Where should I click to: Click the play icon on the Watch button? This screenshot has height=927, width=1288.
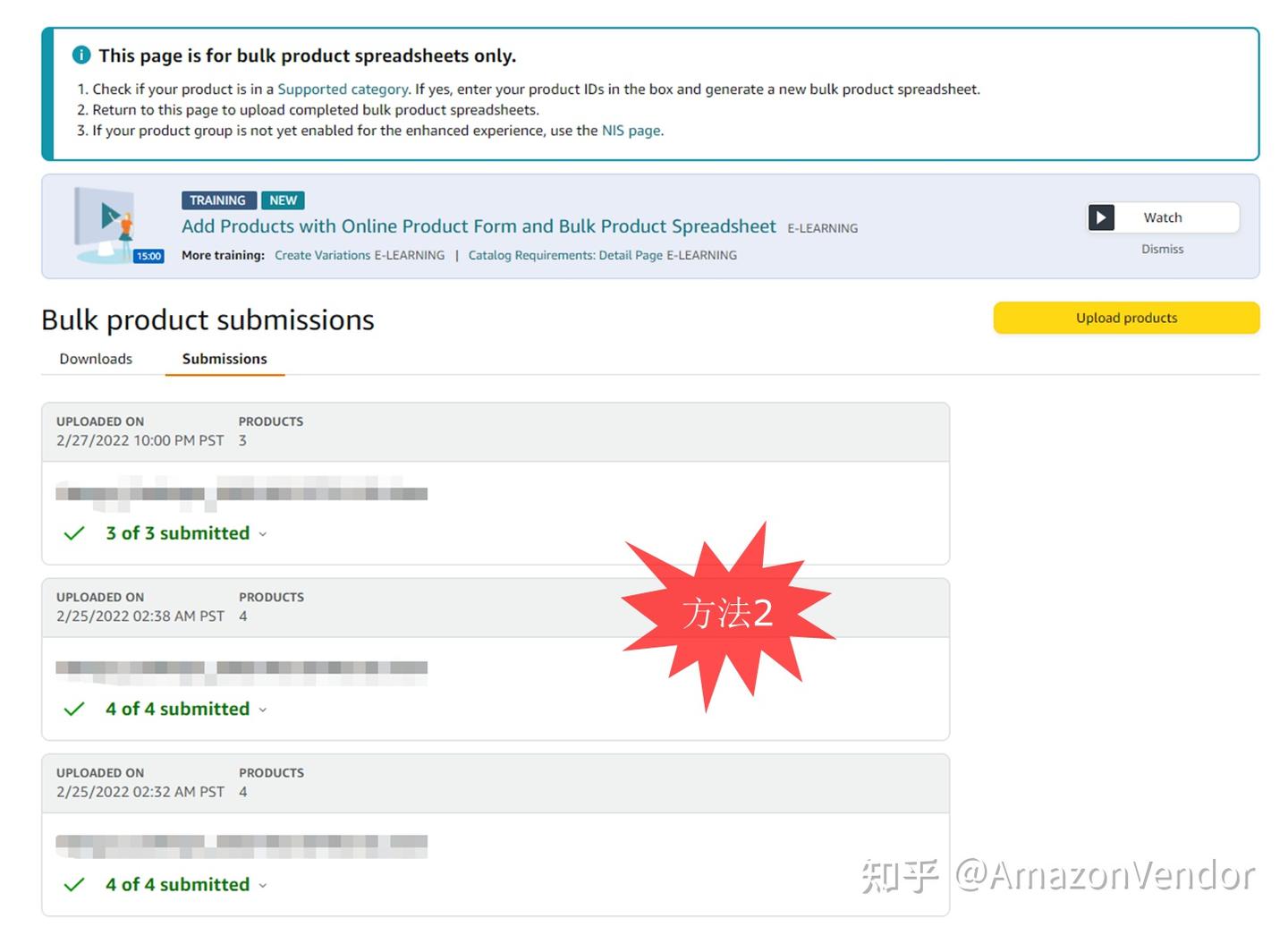(x=1101, y=217)
